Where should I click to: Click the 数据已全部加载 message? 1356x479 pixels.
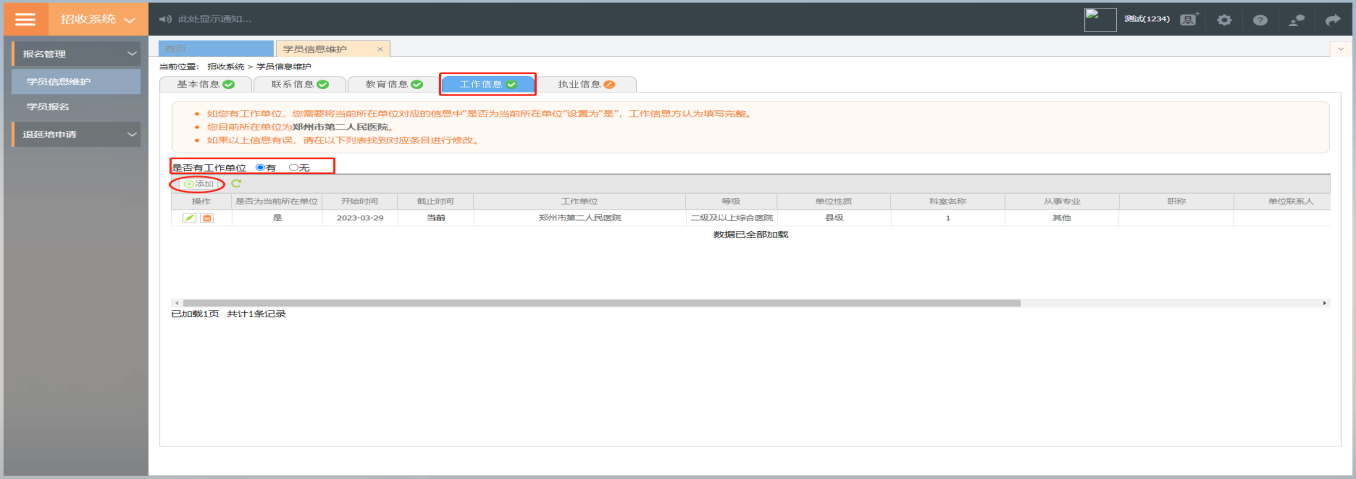click(750, 234)
